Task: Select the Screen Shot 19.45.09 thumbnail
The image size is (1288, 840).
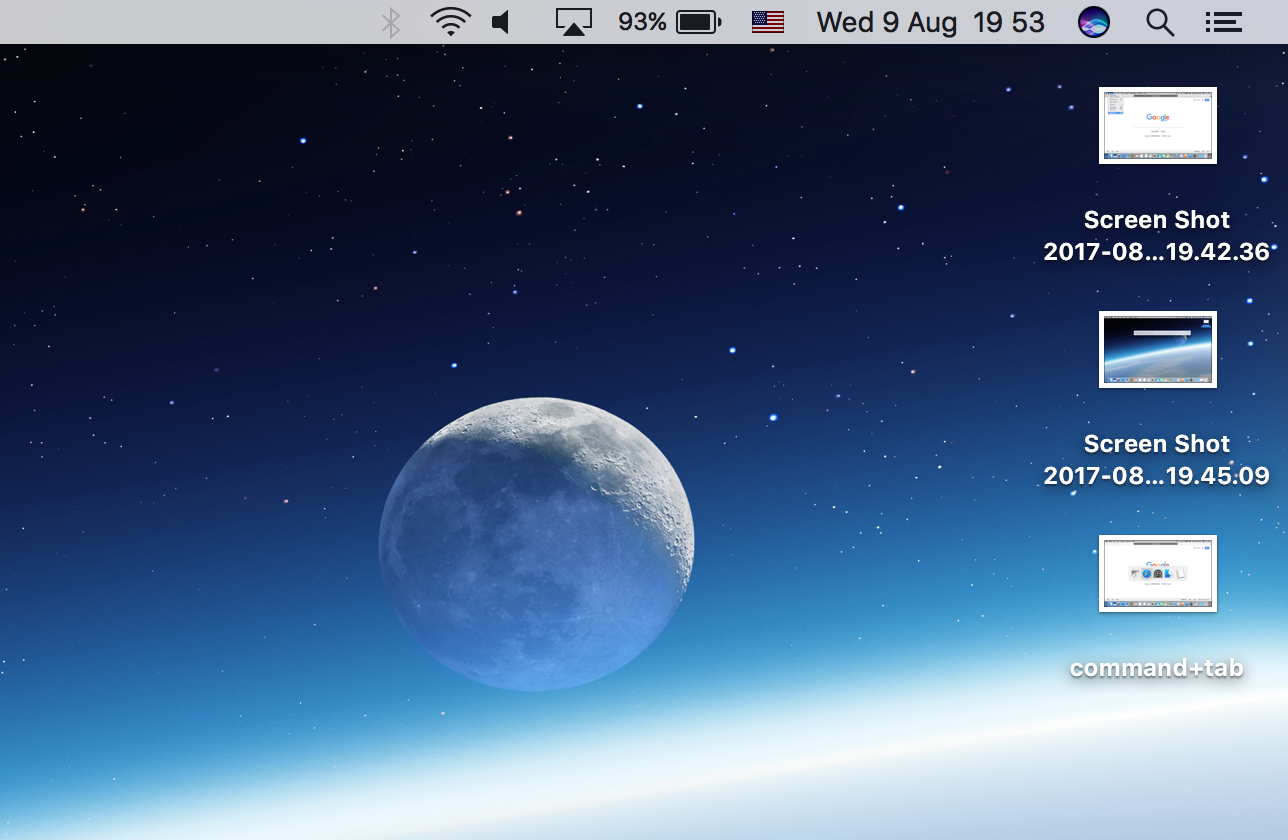Action: click(x=1158, y=349)
